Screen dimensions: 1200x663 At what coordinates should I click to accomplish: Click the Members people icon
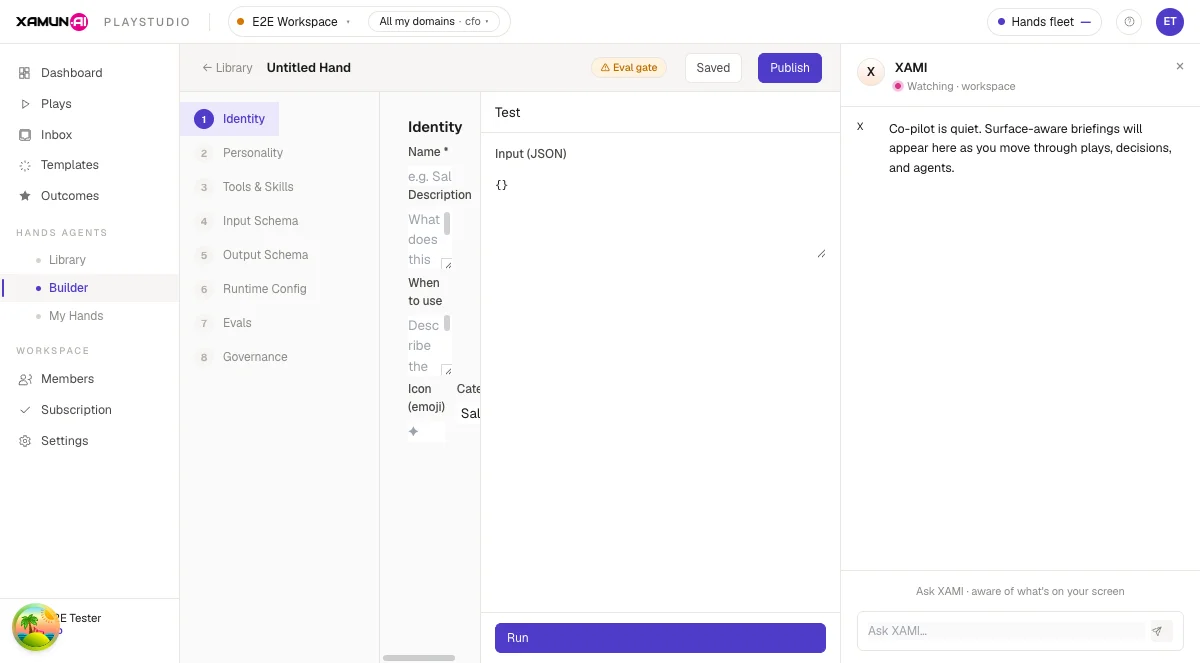(x=25, y=379)
